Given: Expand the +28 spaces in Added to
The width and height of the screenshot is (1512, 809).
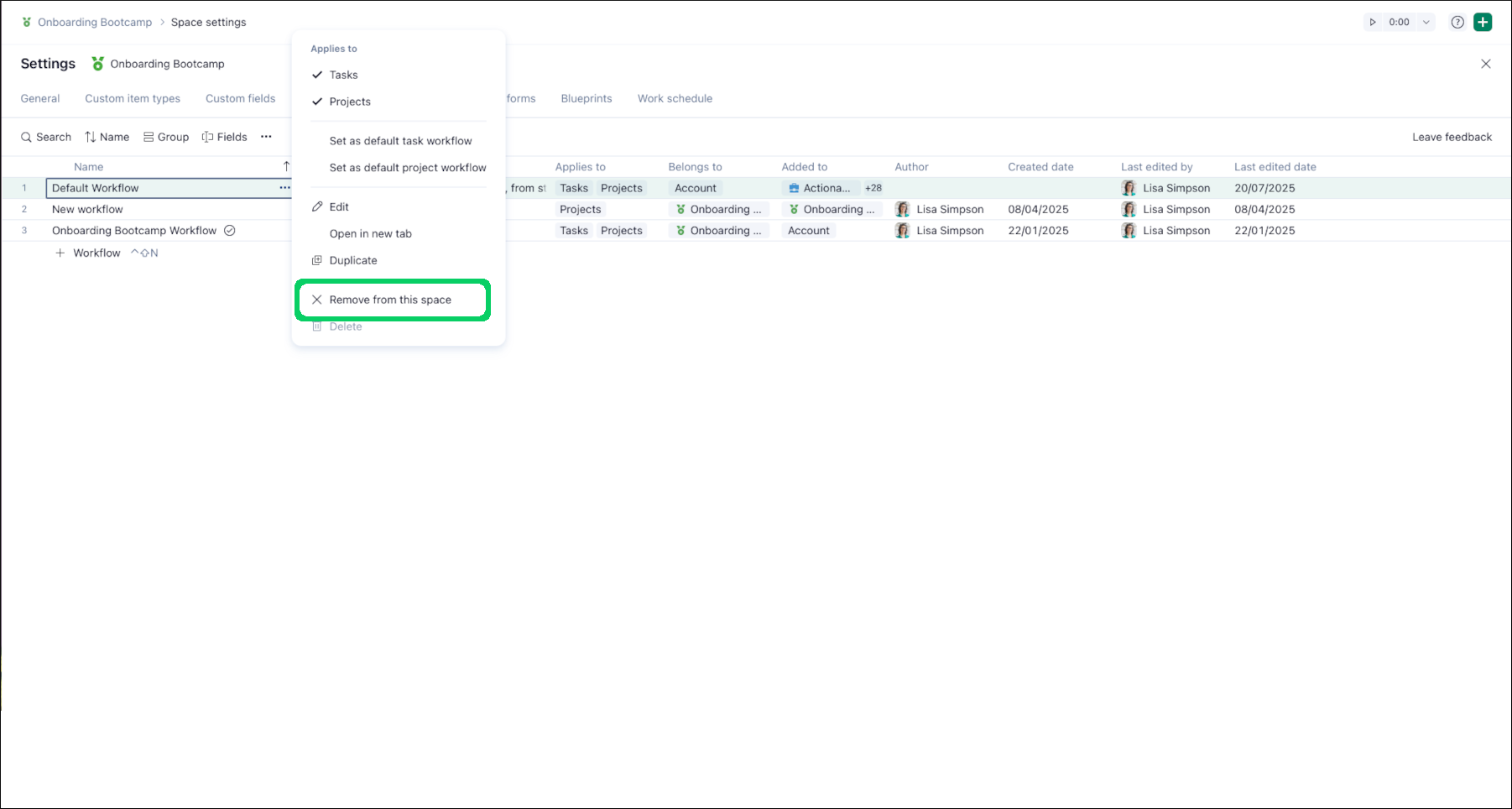Looking at the screenshot, I should 873,187.
